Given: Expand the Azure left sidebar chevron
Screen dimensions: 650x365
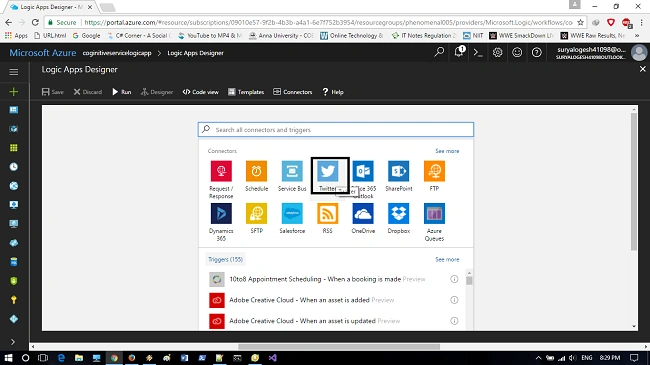Looking at the screenshot, I should 13,342.
